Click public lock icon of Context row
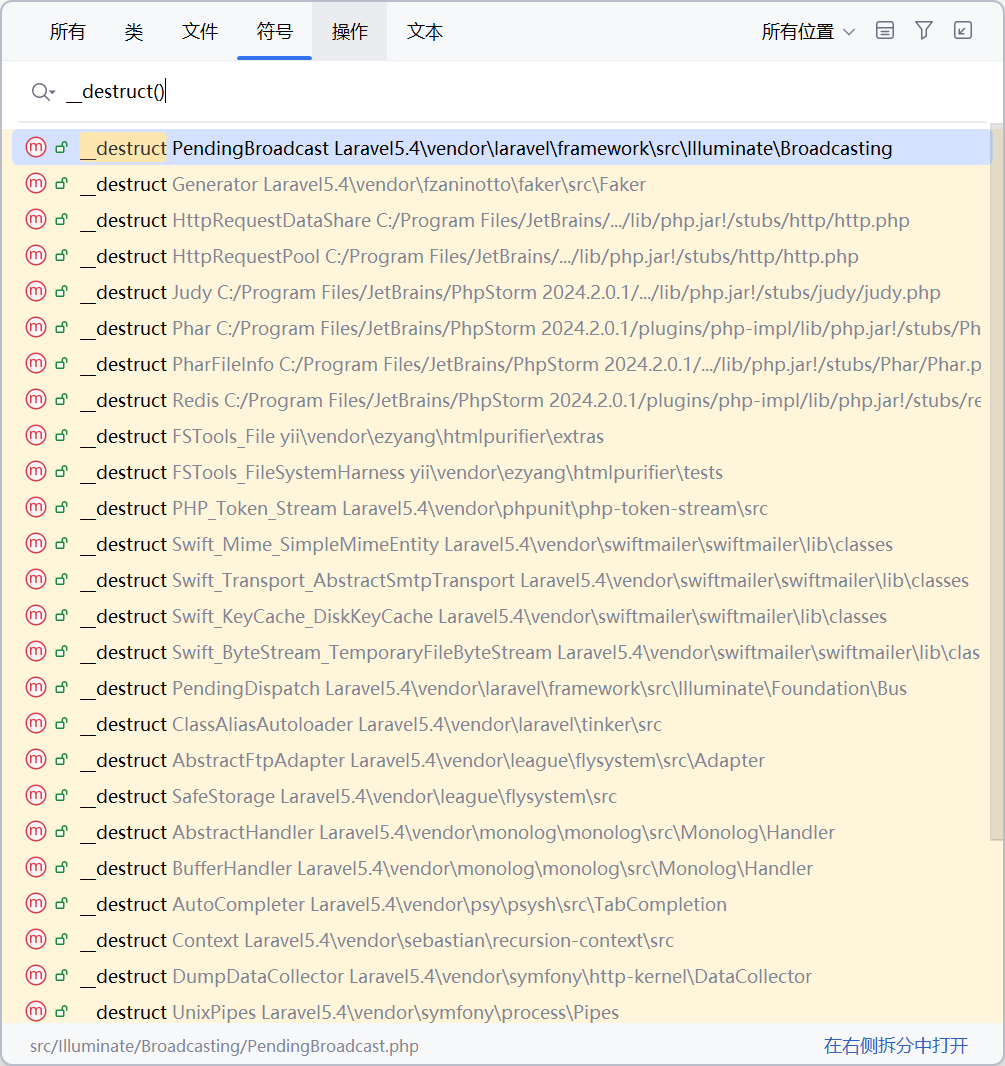 [62, 940]
